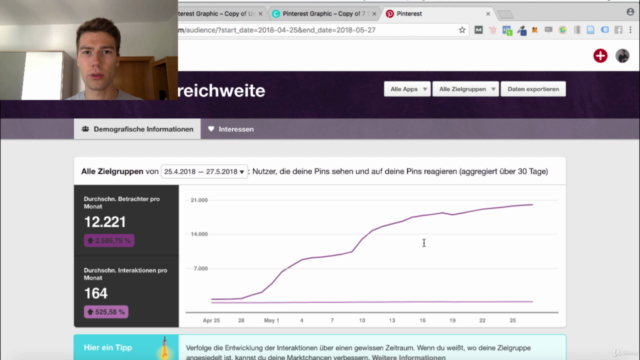Open the blue hammer extension icon
This screenshot has width=640, height=360.
521,30
